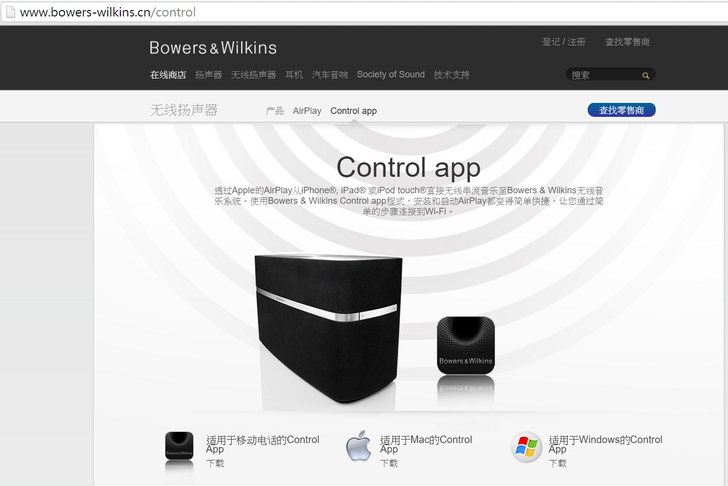Open the 无线扬声器 navigation item
This screenshot has width=728, height=486.
(254, 75)
